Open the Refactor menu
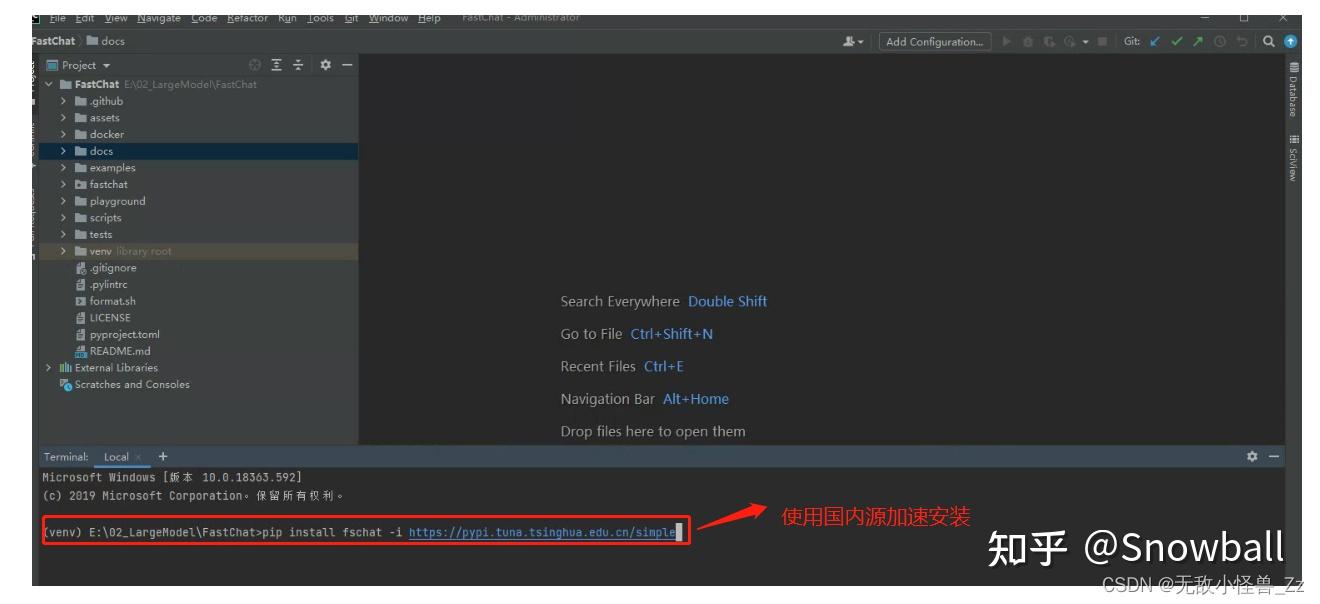Viewport: 1320px width, 604px height. (x=247, y=18)
